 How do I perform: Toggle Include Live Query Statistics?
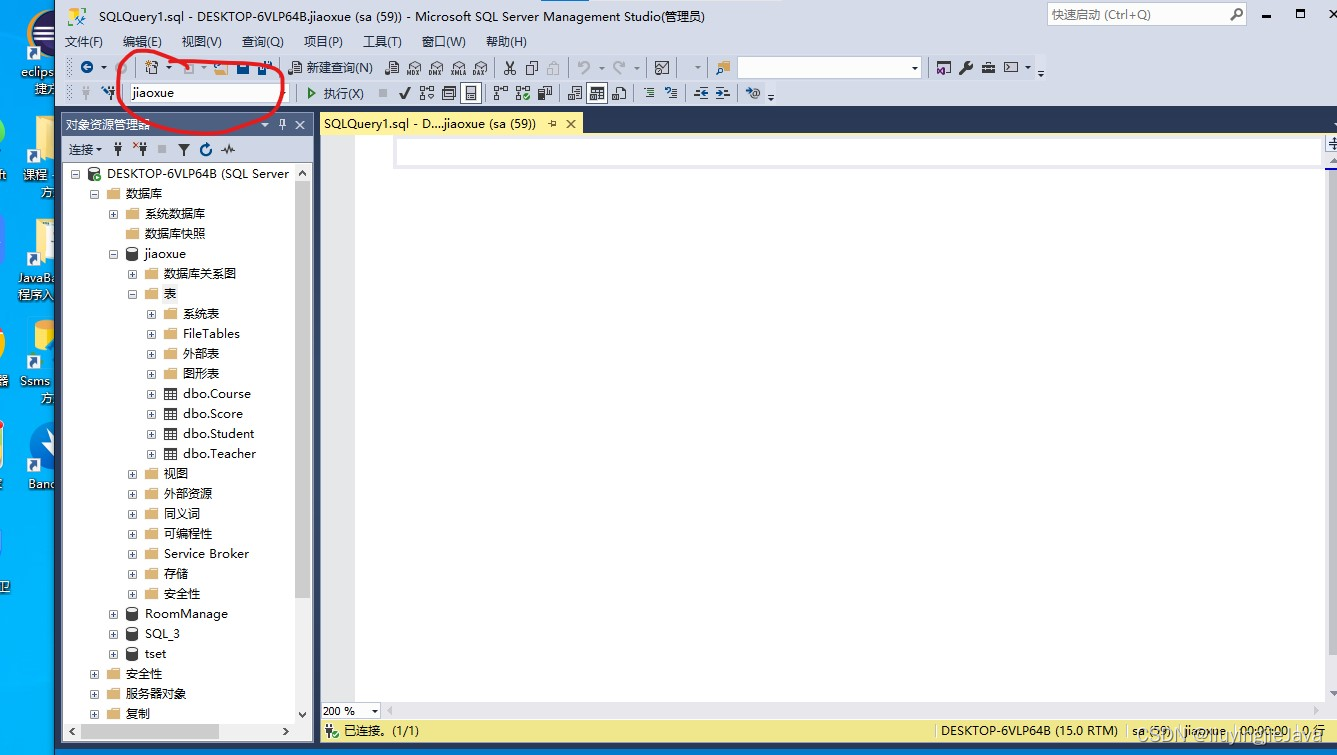(x=523, y=93)
